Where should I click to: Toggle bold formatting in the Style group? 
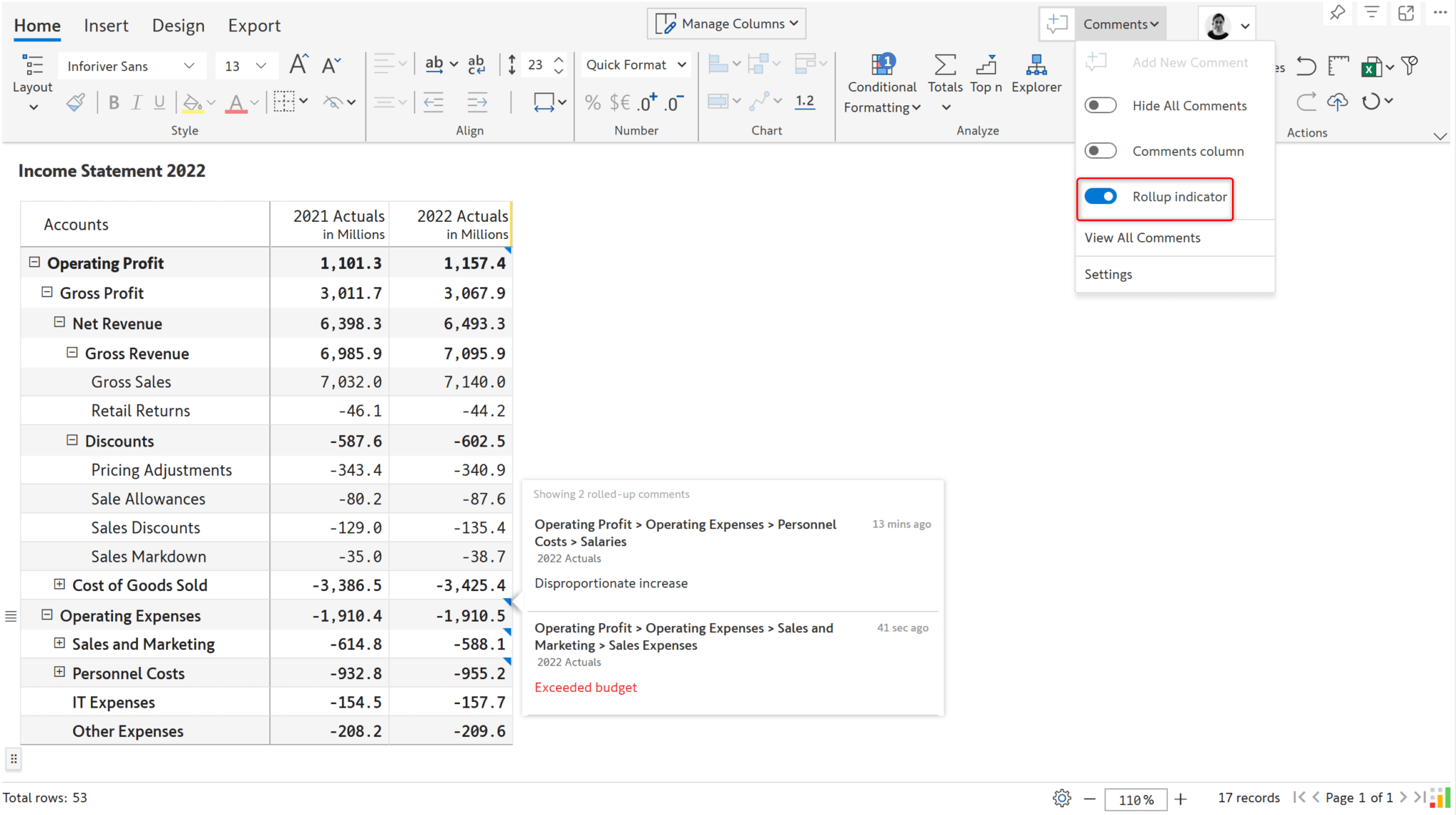[113, 102]
